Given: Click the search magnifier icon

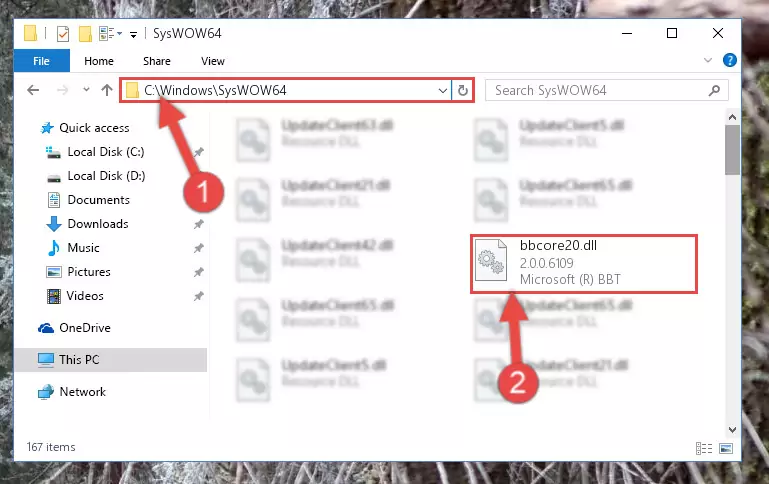Looking at the screenshot, I should tap(715, 90).
